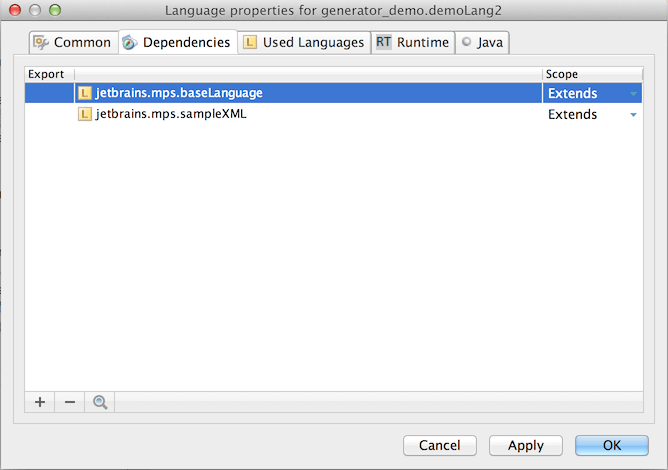Click the magnifier find icon
Image resolution: width=668 pixels, height=470 pixels.
(x=100, y=402)
